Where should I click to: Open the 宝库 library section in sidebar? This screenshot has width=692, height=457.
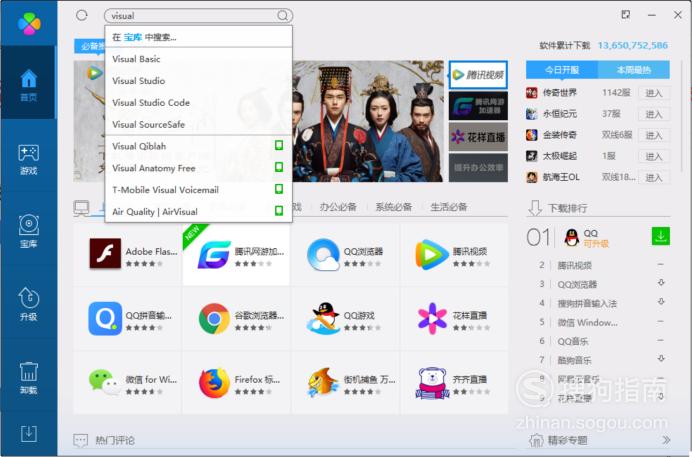(29, 231)
